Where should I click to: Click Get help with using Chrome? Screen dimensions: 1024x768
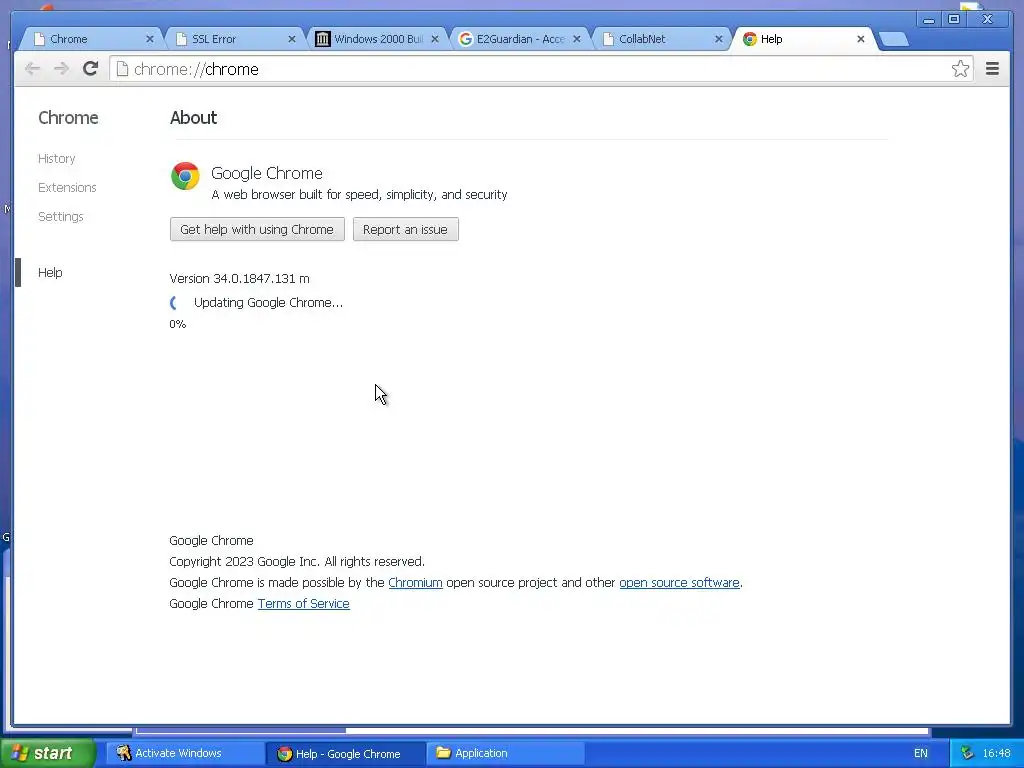pos(257,229)
